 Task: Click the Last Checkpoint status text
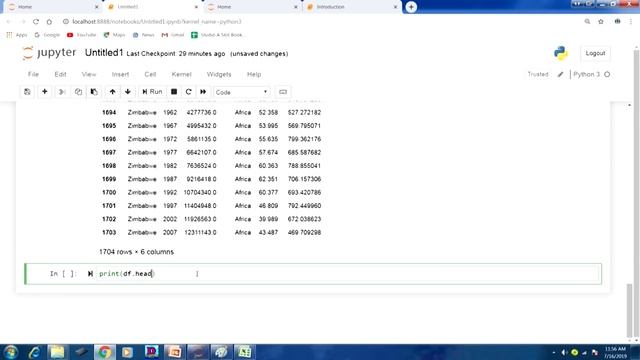(176, 54)
